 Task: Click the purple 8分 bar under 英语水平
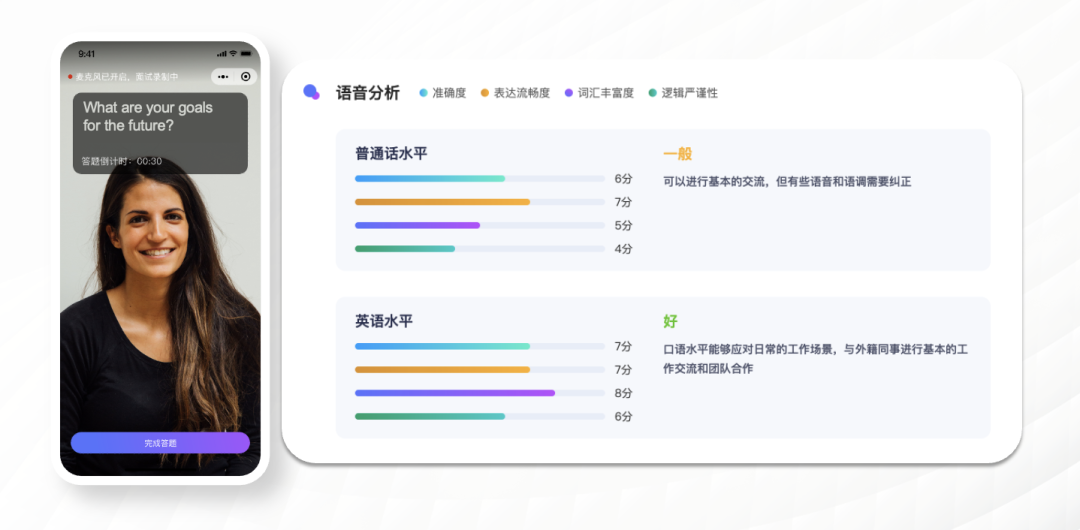(455, 393)
